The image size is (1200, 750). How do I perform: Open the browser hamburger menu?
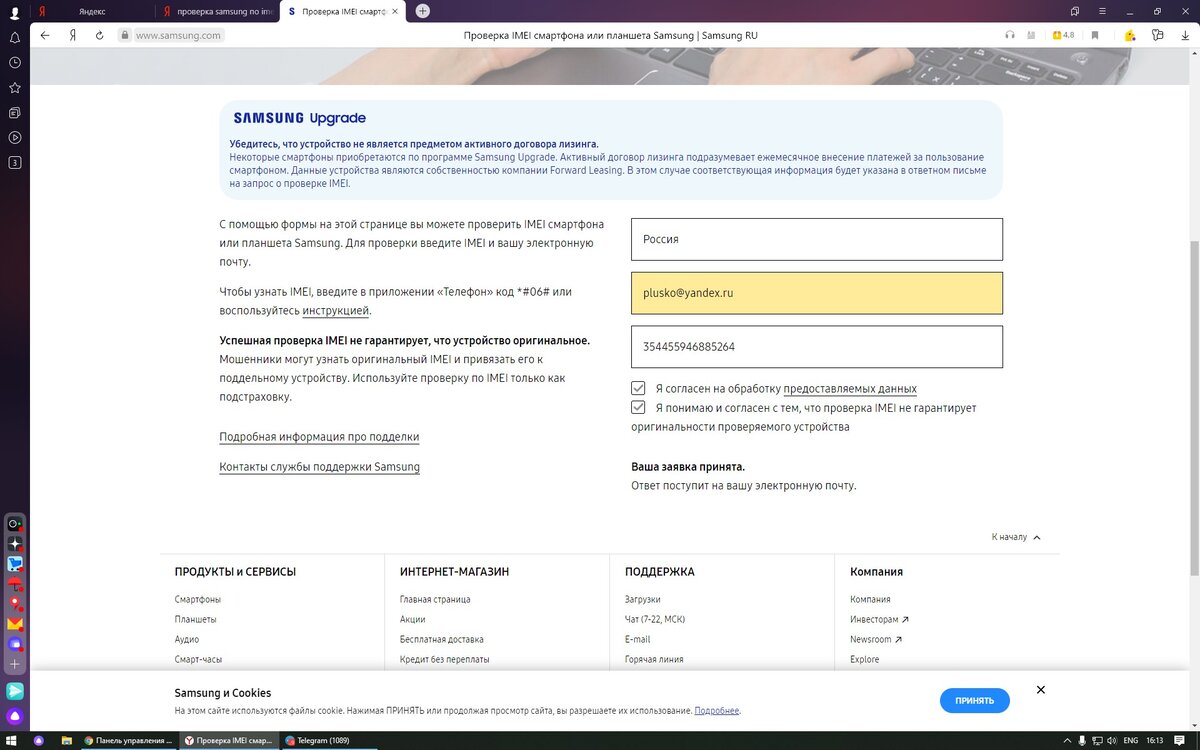tap(1102, 11)
